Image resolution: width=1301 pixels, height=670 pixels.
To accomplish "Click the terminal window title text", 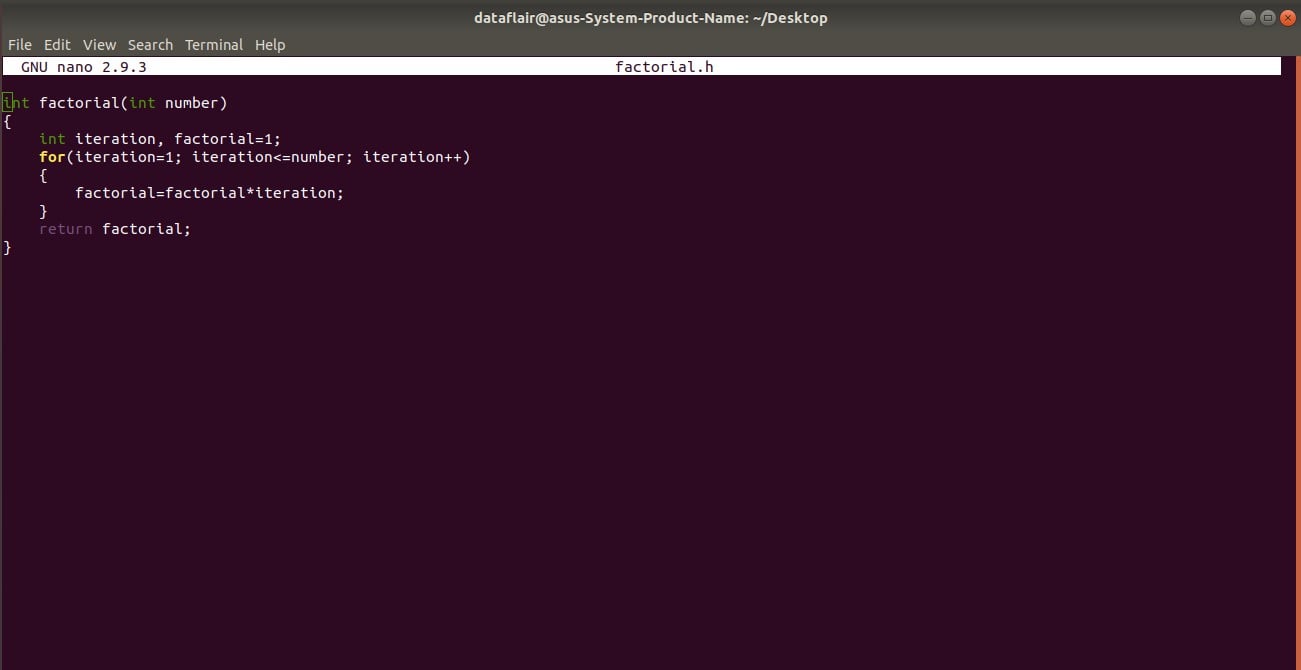I will 650,17.
